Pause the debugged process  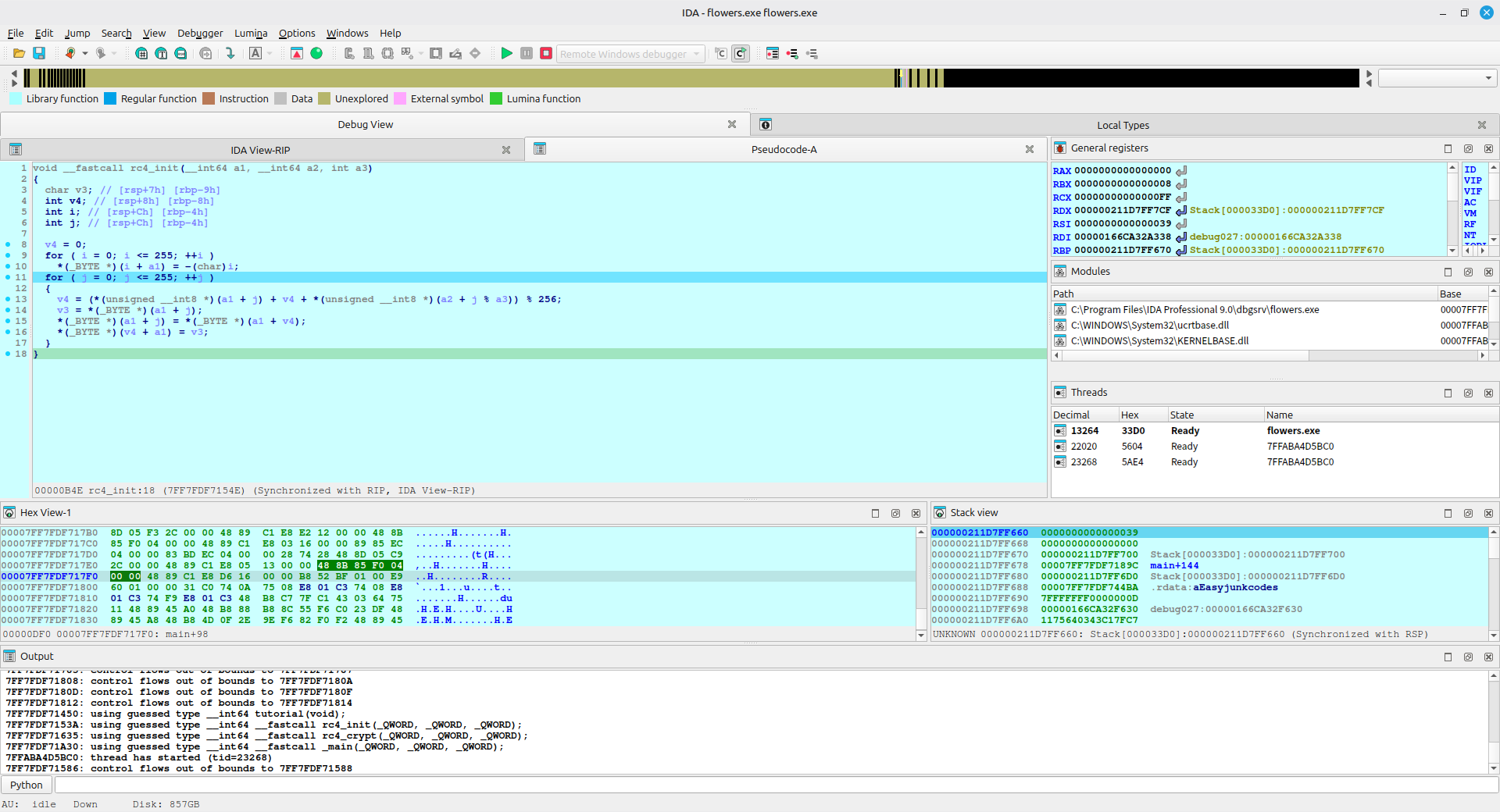[x=527, y=53]
